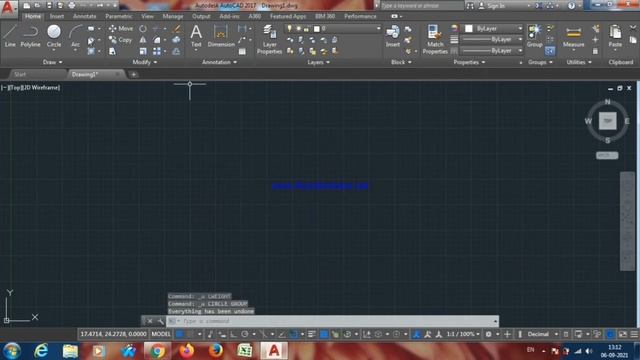Click the customization wrench icon on command line
The image size is (640, 360).
(160, 321)
